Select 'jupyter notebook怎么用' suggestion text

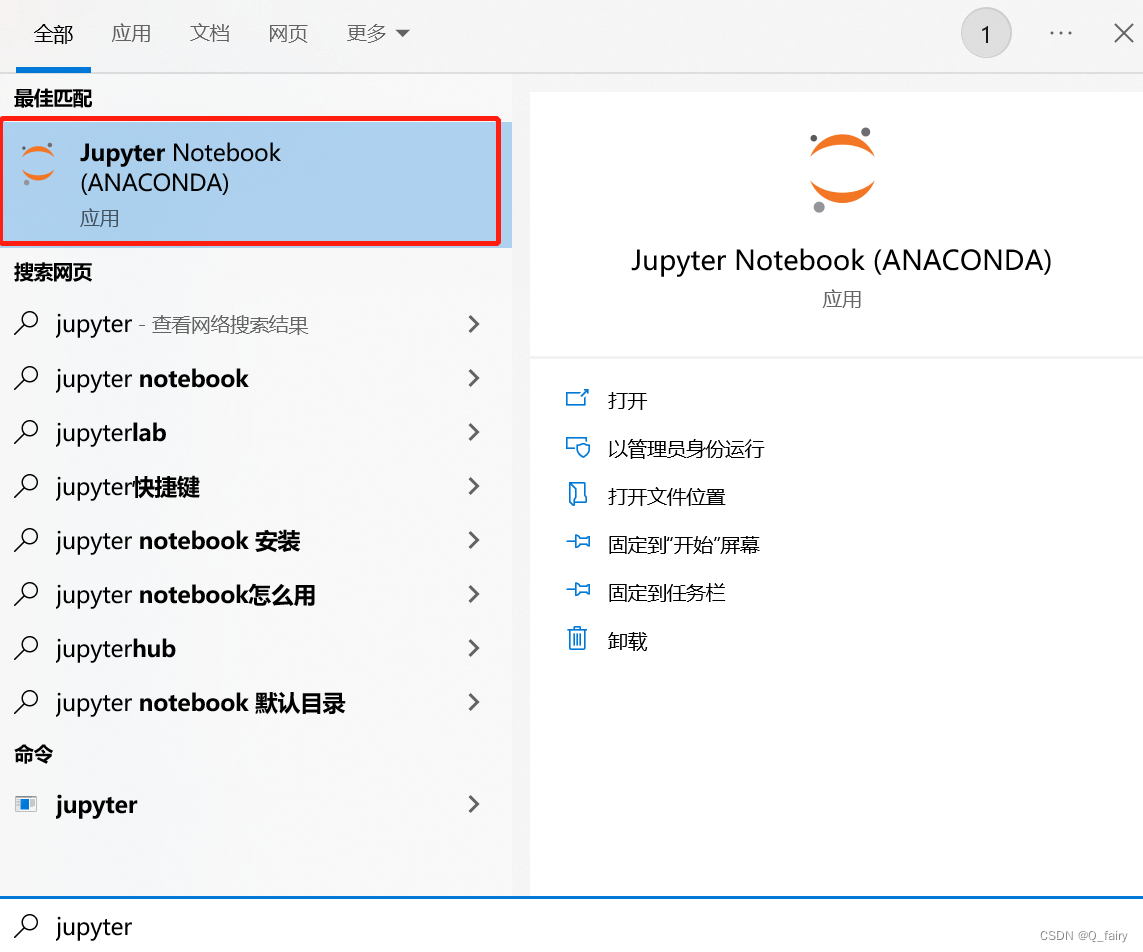[x=186, y=595]
